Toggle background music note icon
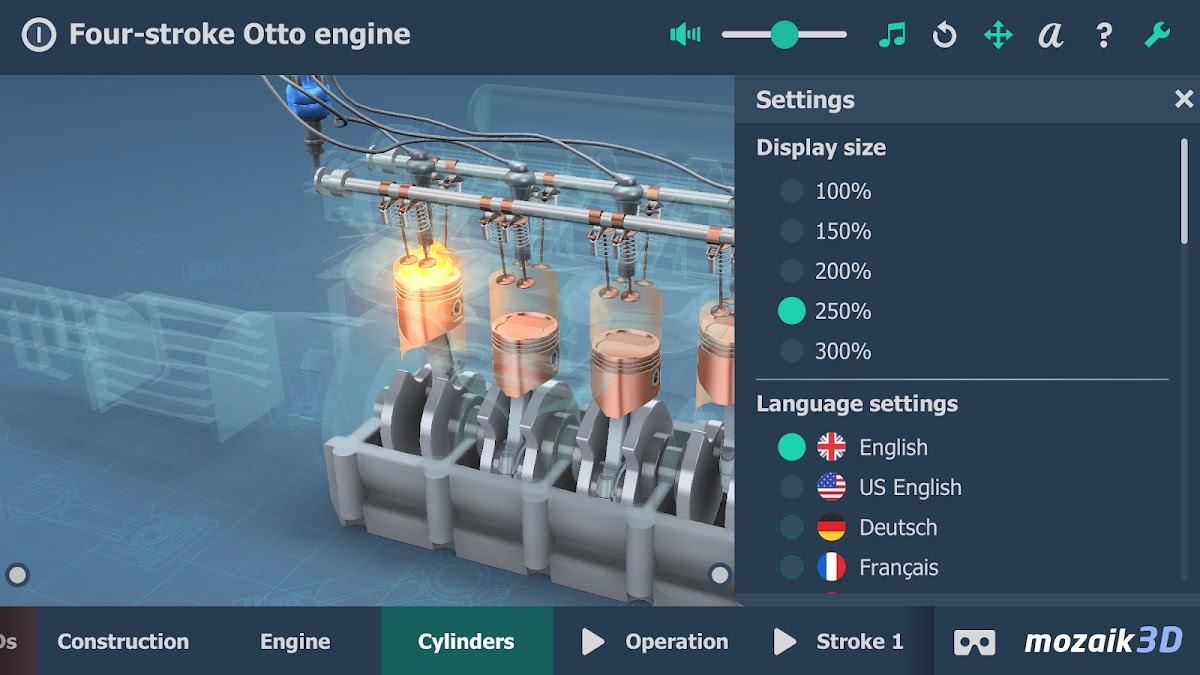This screenshot has height=675, width=1200. pos(891,35)
